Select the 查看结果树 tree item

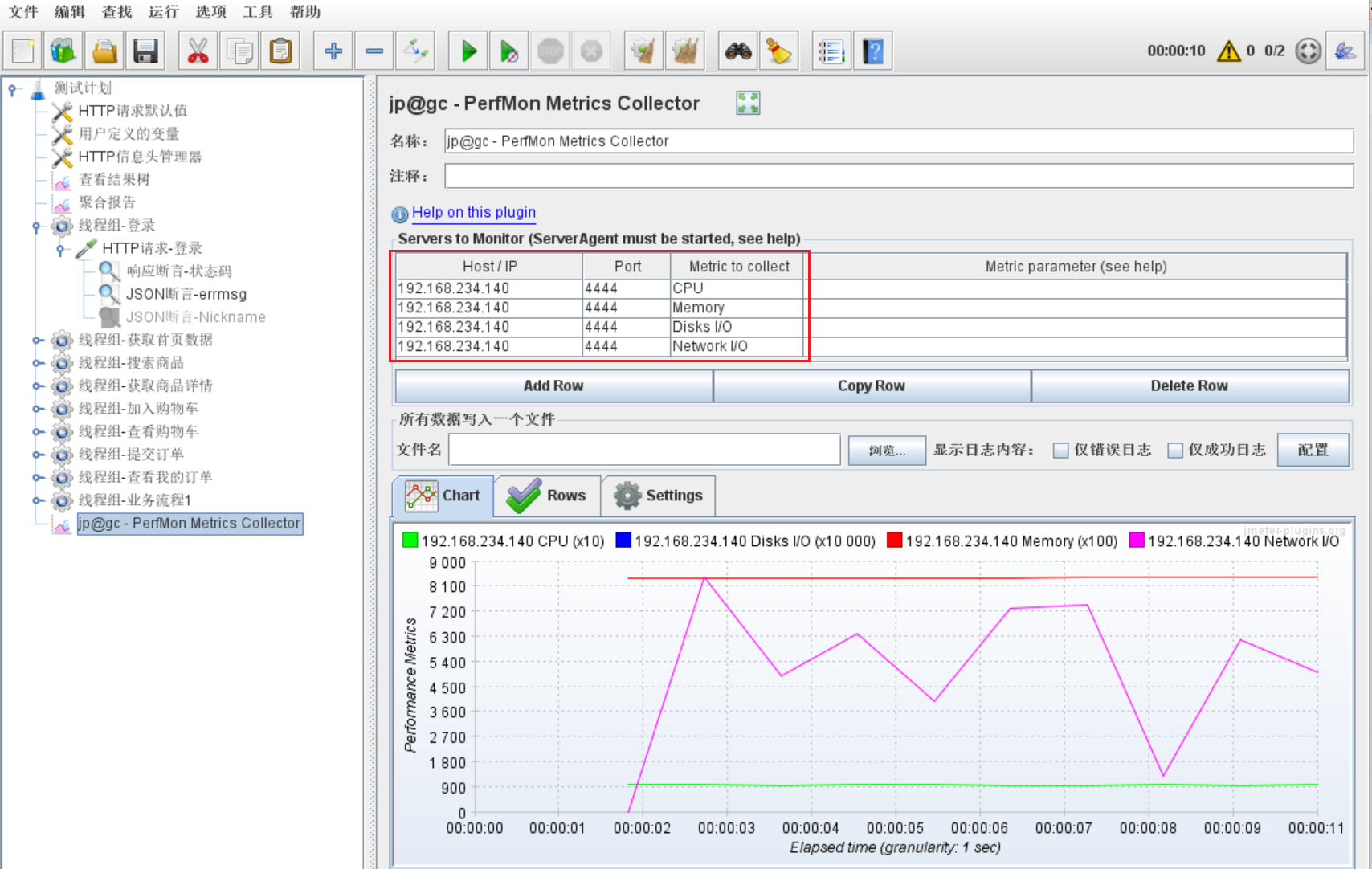tap(114, 180)
